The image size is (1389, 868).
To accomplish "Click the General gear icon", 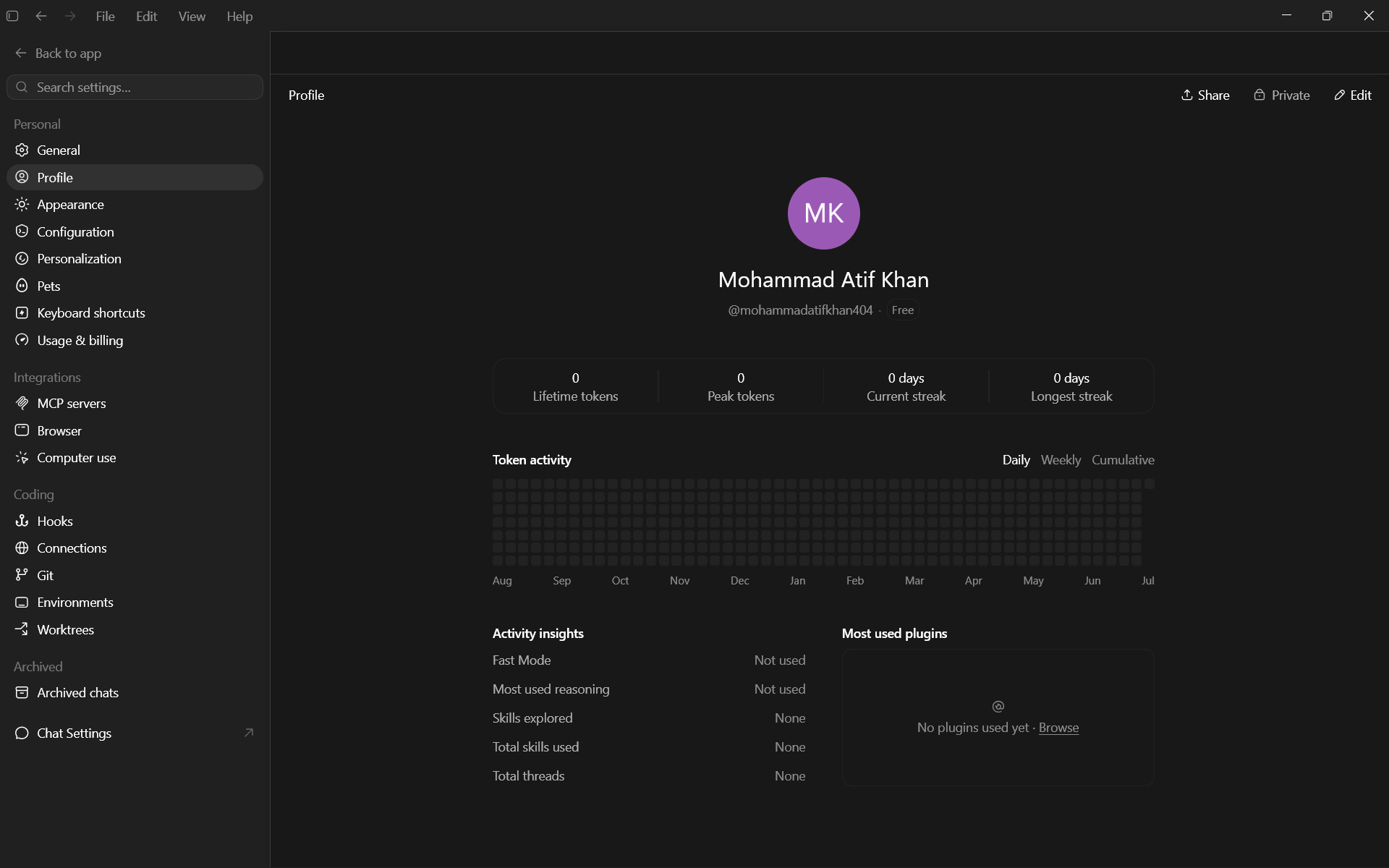I will (22, 150).
